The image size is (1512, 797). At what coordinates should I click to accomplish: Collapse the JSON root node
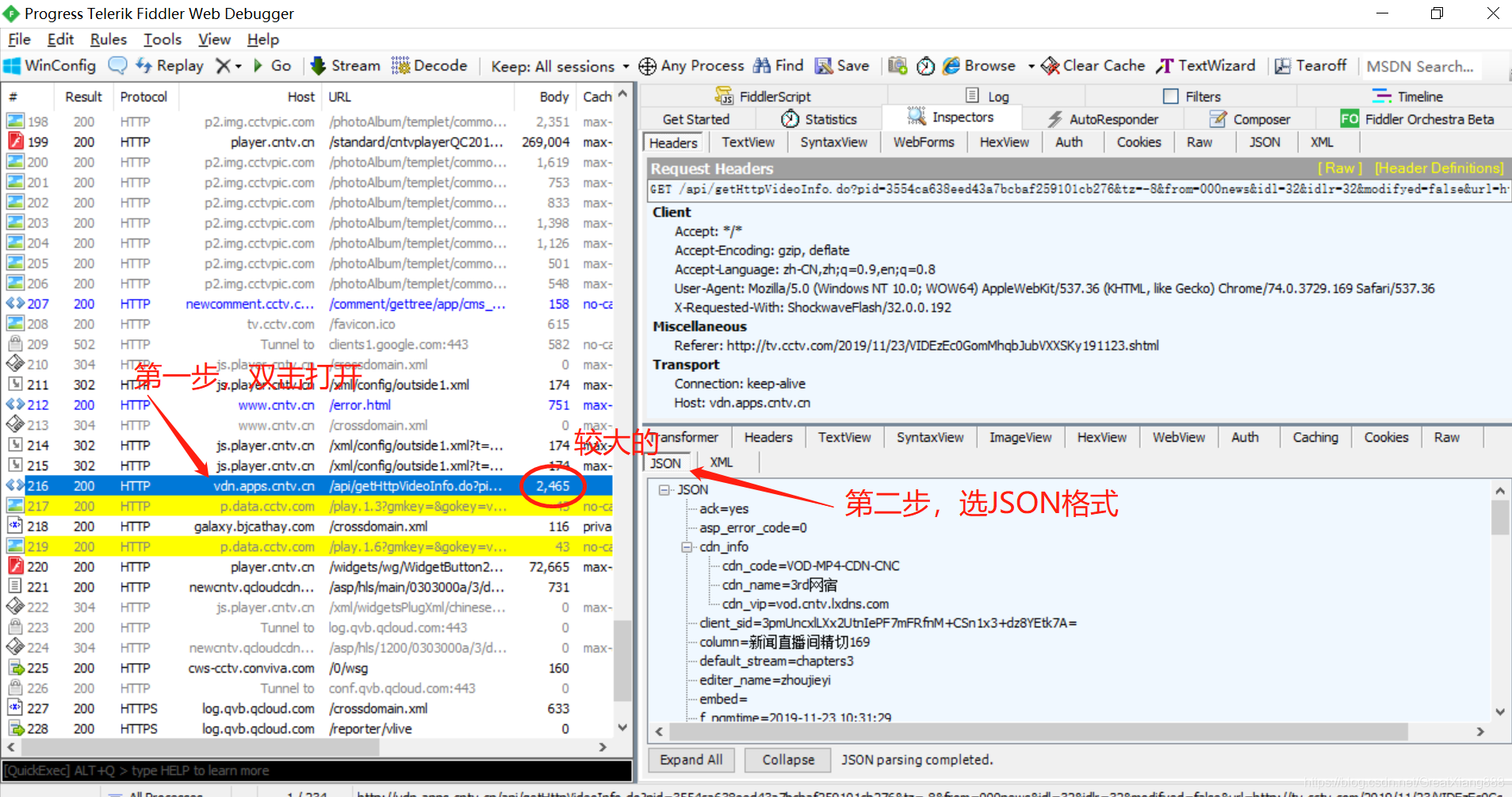[x=664, y=490]
